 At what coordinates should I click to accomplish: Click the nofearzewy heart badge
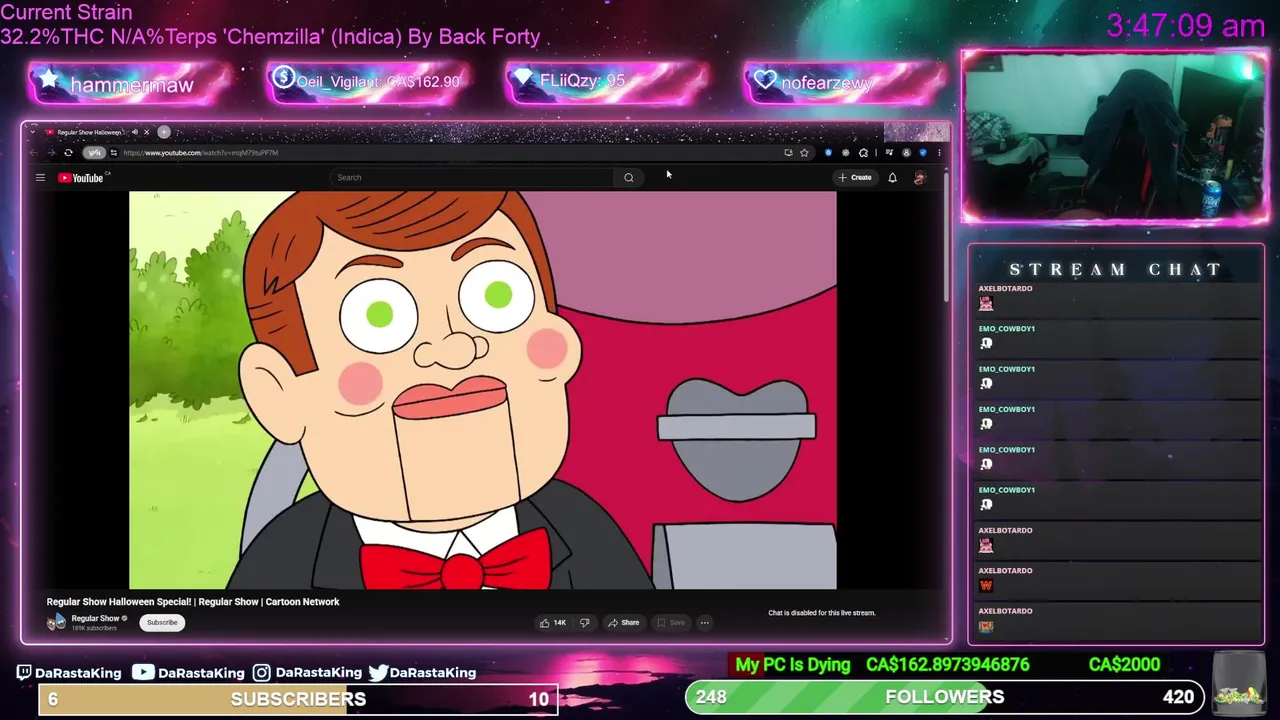[x=845, y=82]
